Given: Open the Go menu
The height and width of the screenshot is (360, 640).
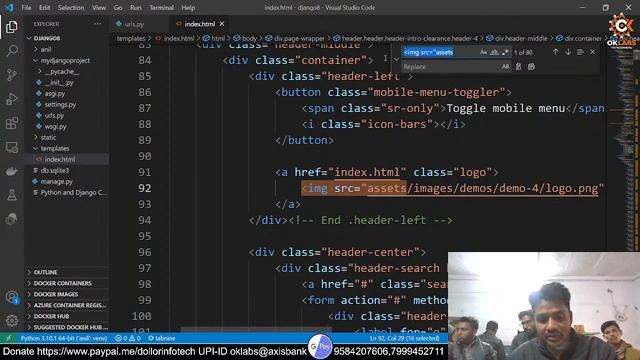Looking at the screenshot, I should click(118, 8).
